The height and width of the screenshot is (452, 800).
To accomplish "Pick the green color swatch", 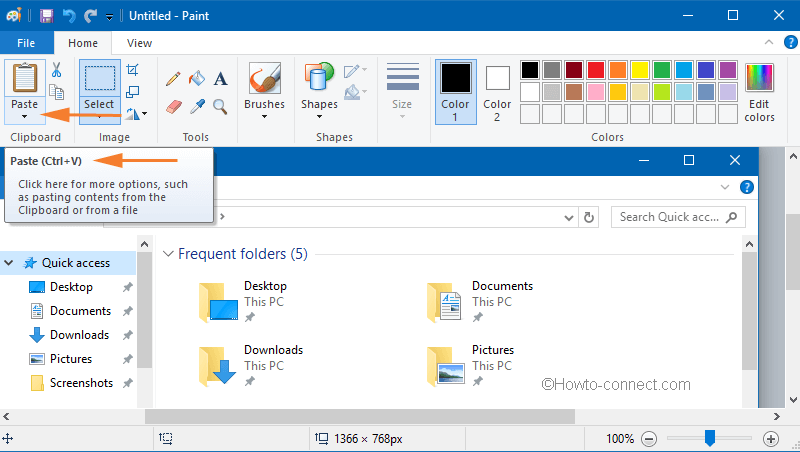I will pos(662,70).
